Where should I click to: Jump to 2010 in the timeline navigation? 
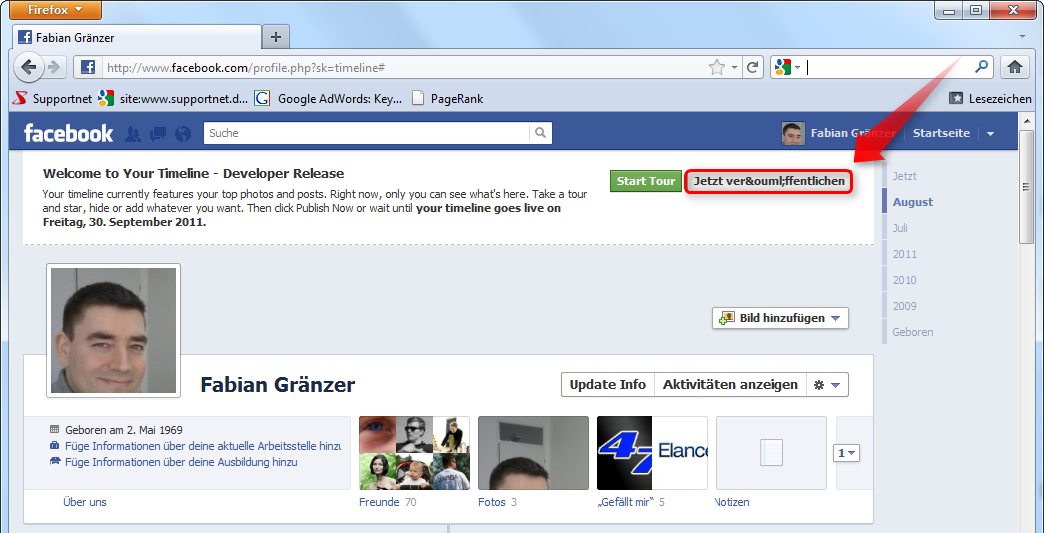(905, 279)
